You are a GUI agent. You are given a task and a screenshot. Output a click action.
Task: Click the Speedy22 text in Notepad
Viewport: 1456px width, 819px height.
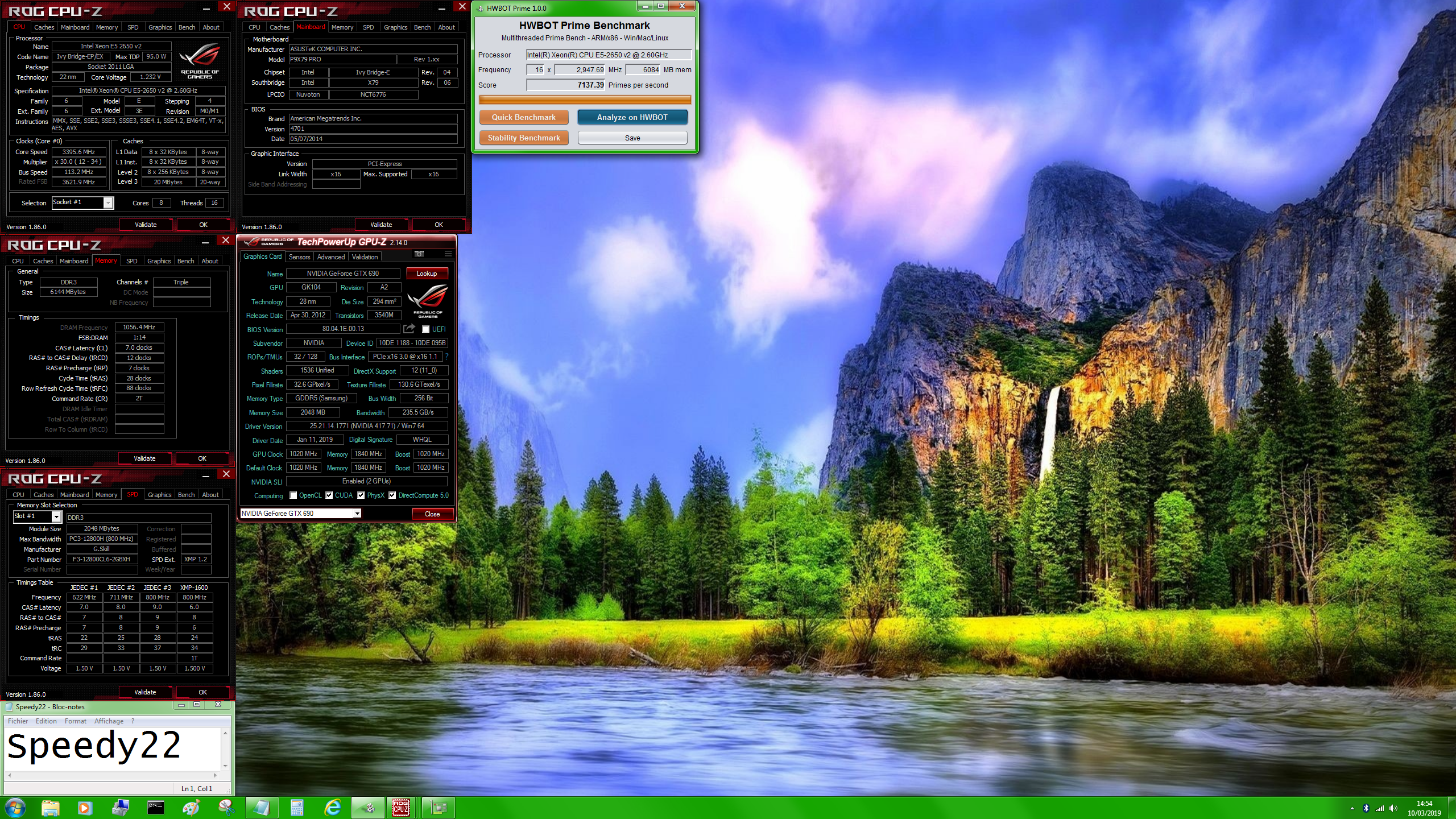click(x=94, y=746)
